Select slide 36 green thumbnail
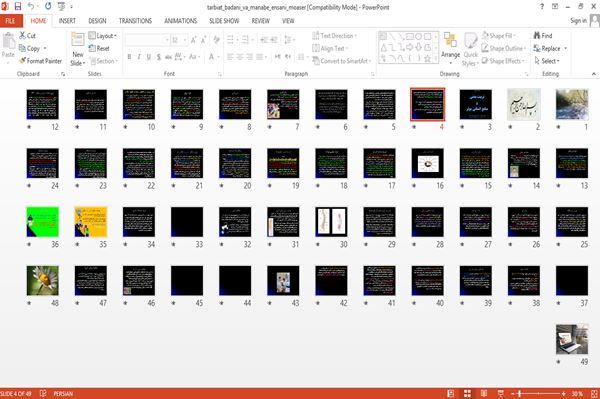This screenshot has width=600, height=399. pos(42,222)
